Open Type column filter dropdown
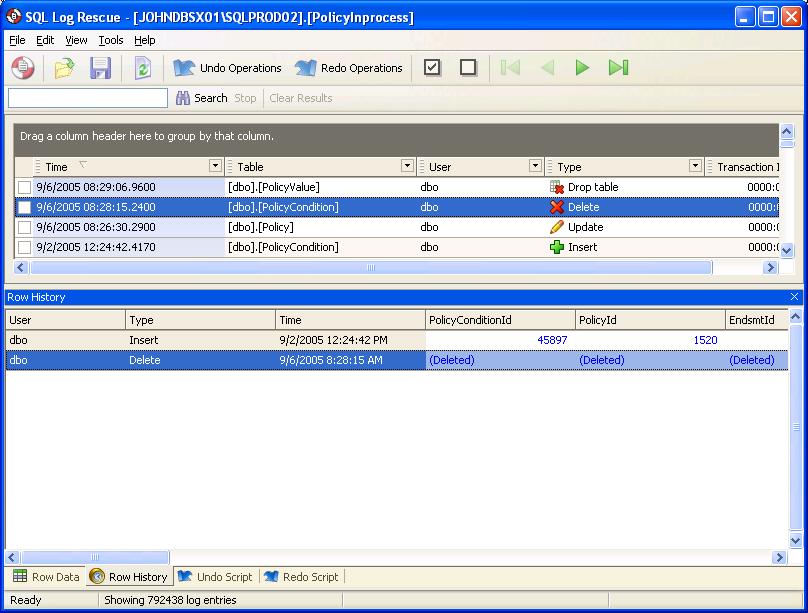This screenshot has width=808, height=613. pos(695,166)
